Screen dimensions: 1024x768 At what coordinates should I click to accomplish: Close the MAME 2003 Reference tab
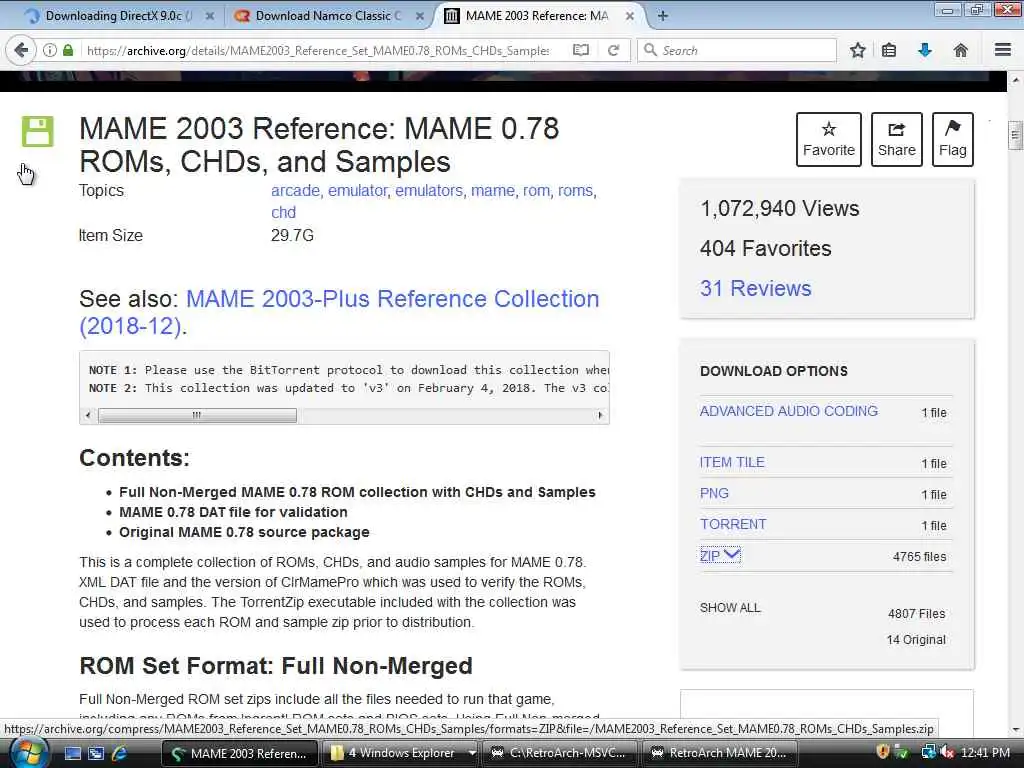pos(630,16)
